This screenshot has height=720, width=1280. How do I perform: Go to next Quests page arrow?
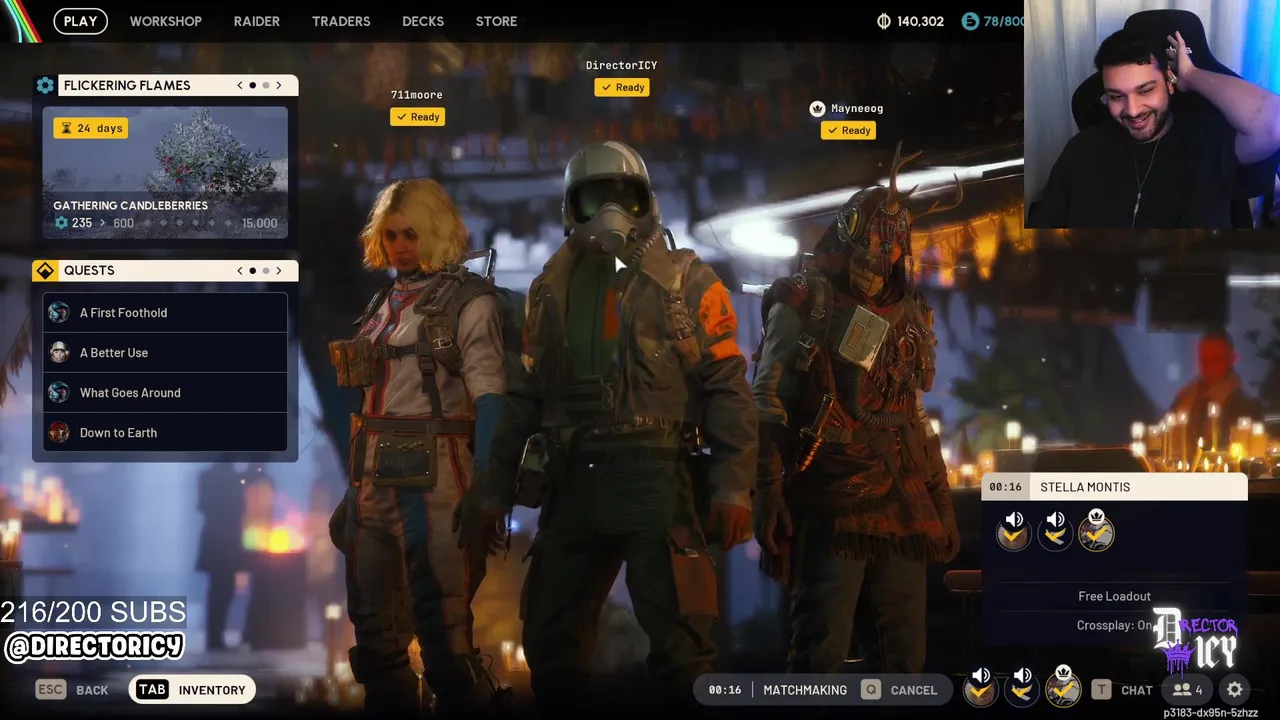pos(279,271)
